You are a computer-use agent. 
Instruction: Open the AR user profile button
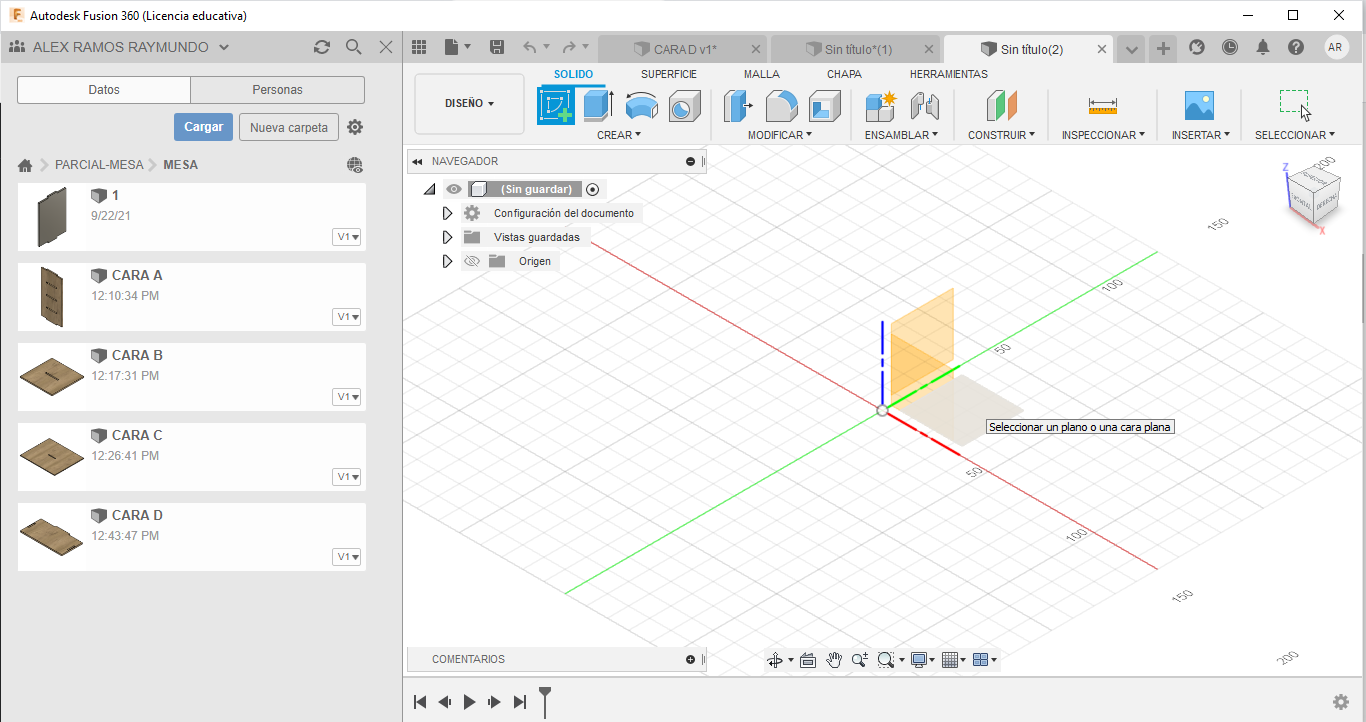point(1336,47)
